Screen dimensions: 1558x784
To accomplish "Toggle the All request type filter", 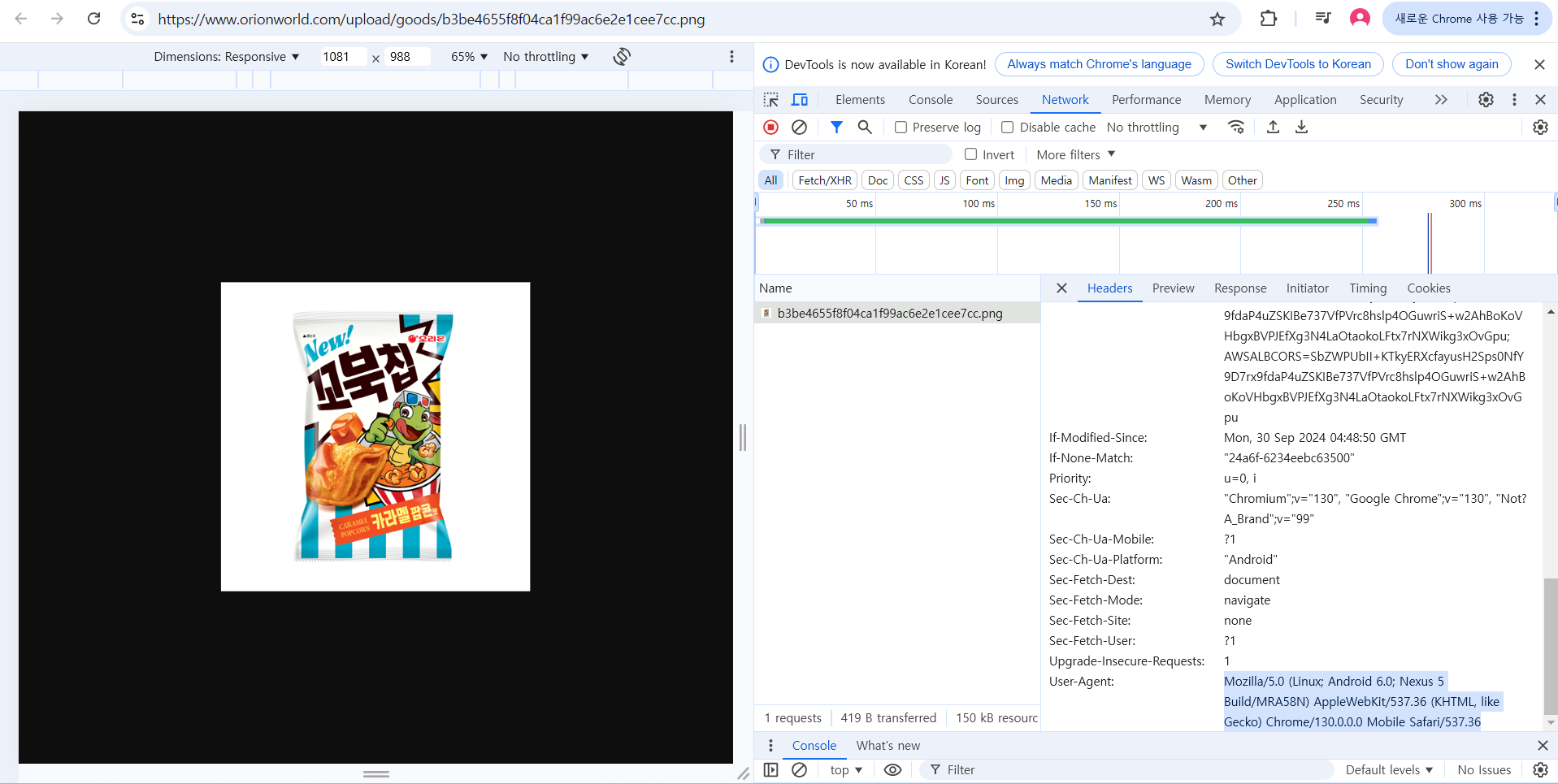I will click(770, 180).
